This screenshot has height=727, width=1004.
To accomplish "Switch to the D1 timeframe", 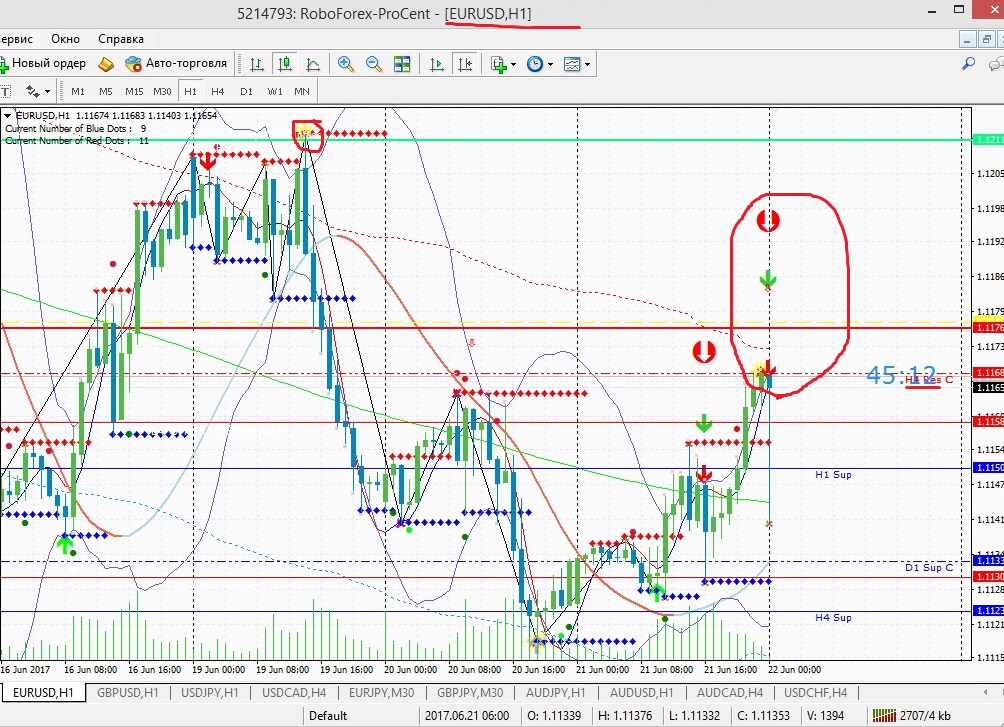I will coord(246,92).
